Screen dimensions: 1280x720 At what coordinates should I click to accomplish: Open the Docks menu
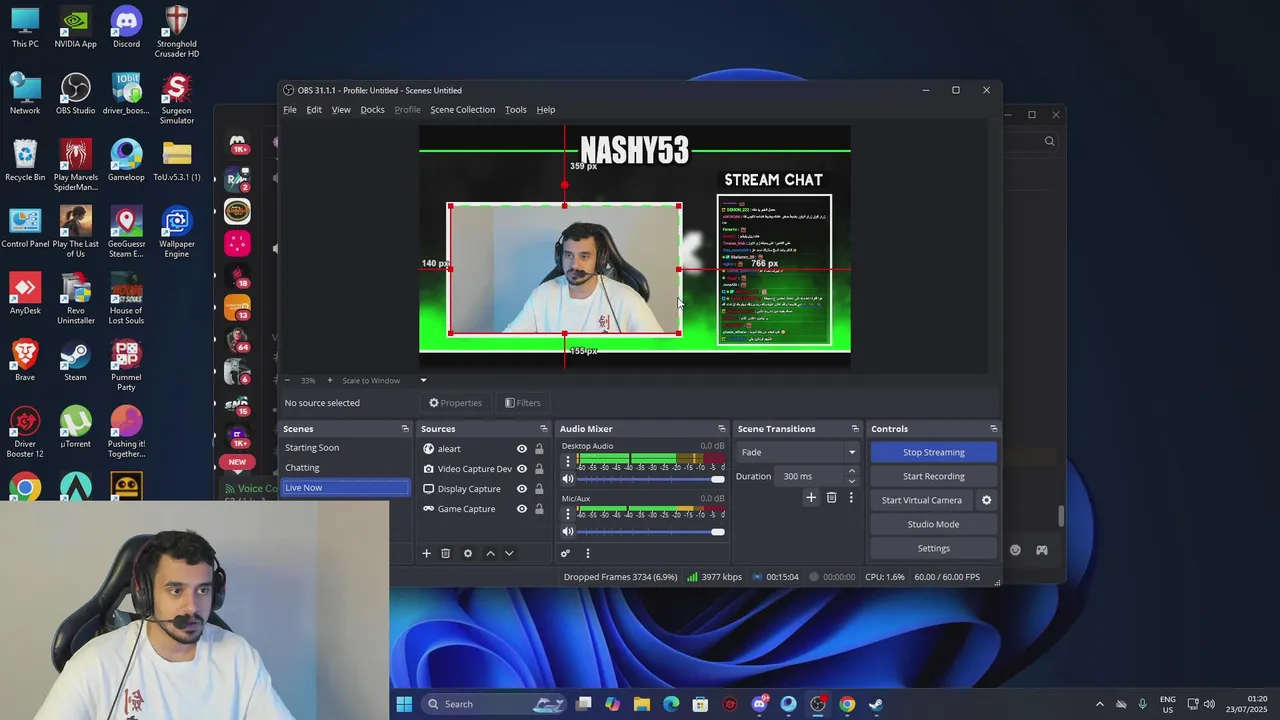[372, 110]
